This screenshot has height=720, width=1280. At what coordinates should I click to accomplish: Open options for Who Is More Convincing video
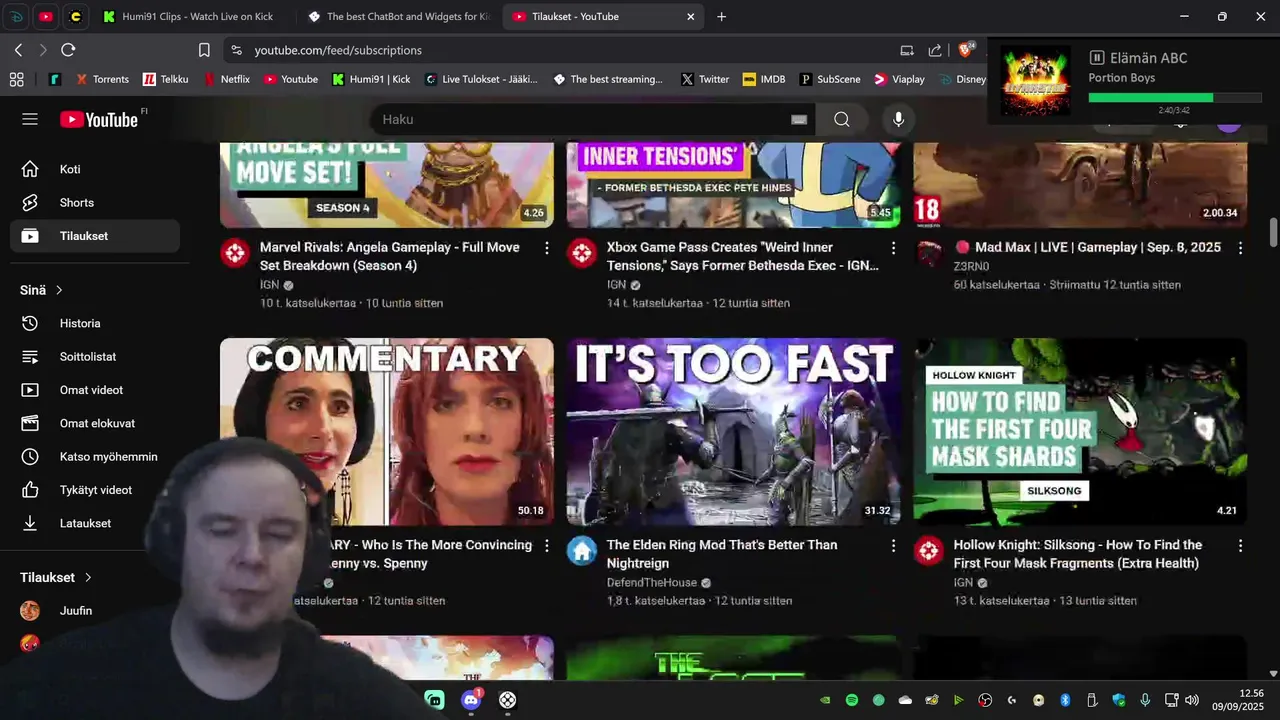point(546,545)
